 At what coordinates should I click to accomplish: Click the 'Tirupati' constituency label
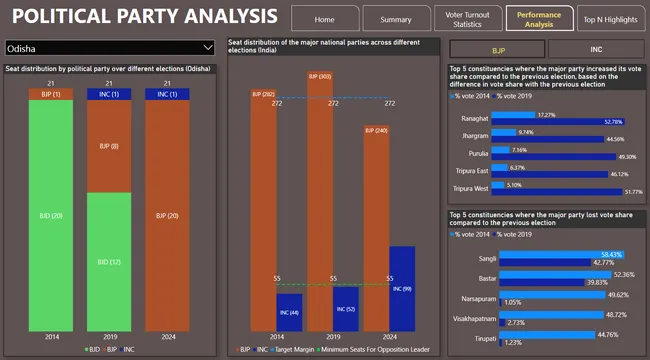click(485, 339)
